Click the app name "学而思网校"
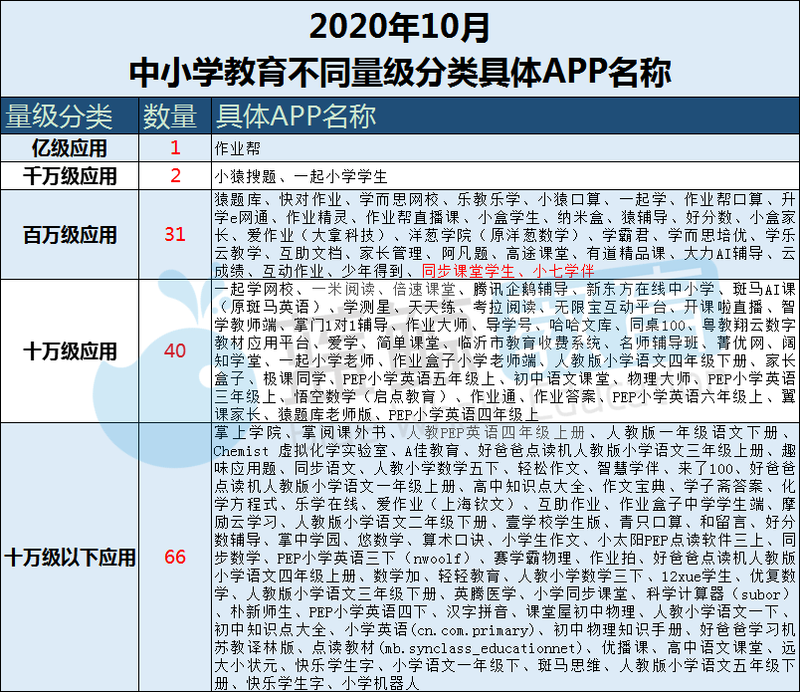Viewport: 800px width, 692px height. click(398, 200)
